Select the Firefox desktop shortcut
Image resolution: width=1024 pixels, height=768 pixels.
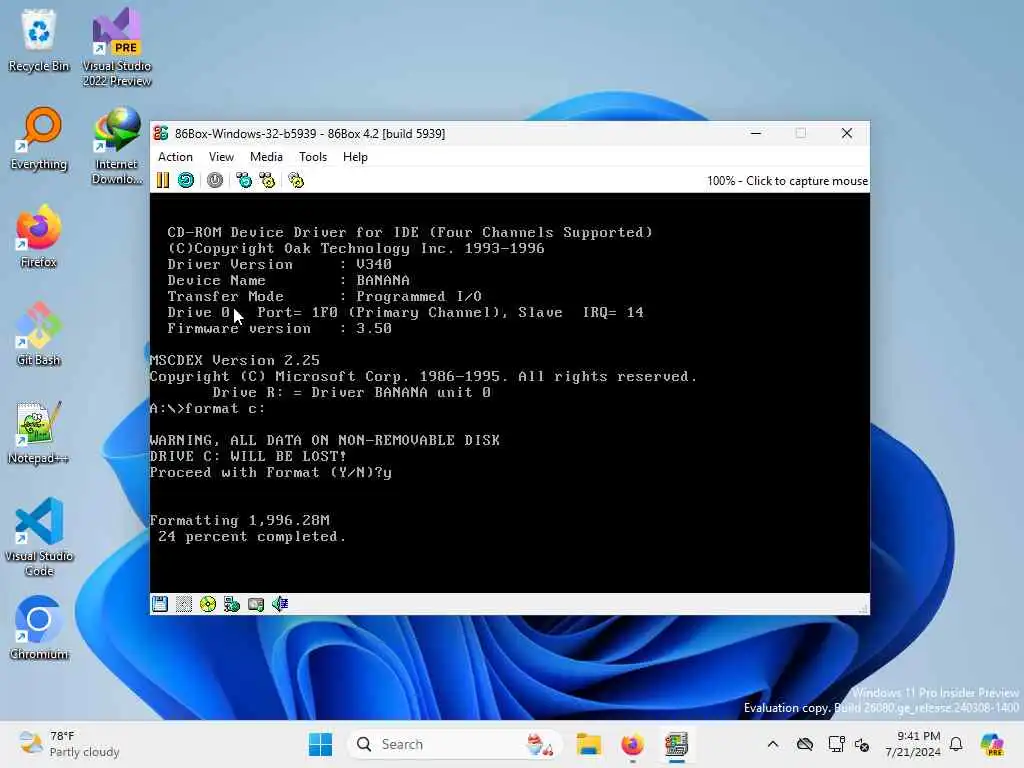[39, 236]
